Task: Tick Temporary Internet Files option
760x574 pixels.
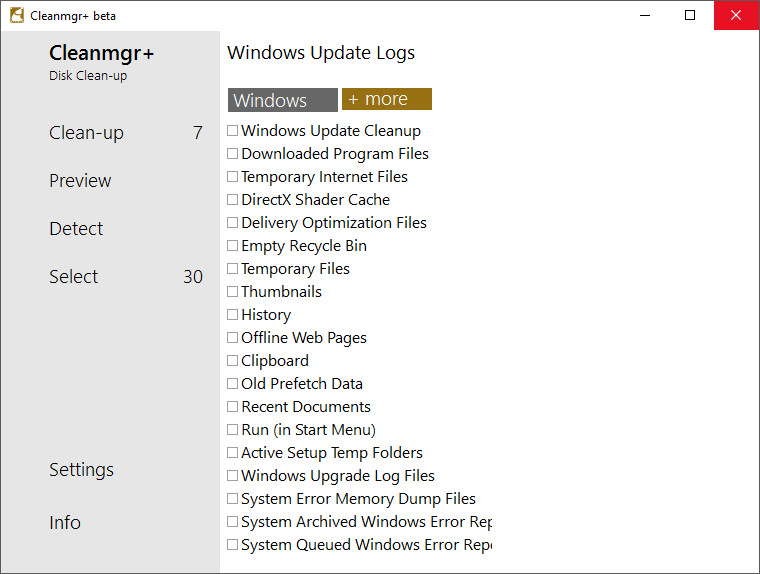Action: 232,177
